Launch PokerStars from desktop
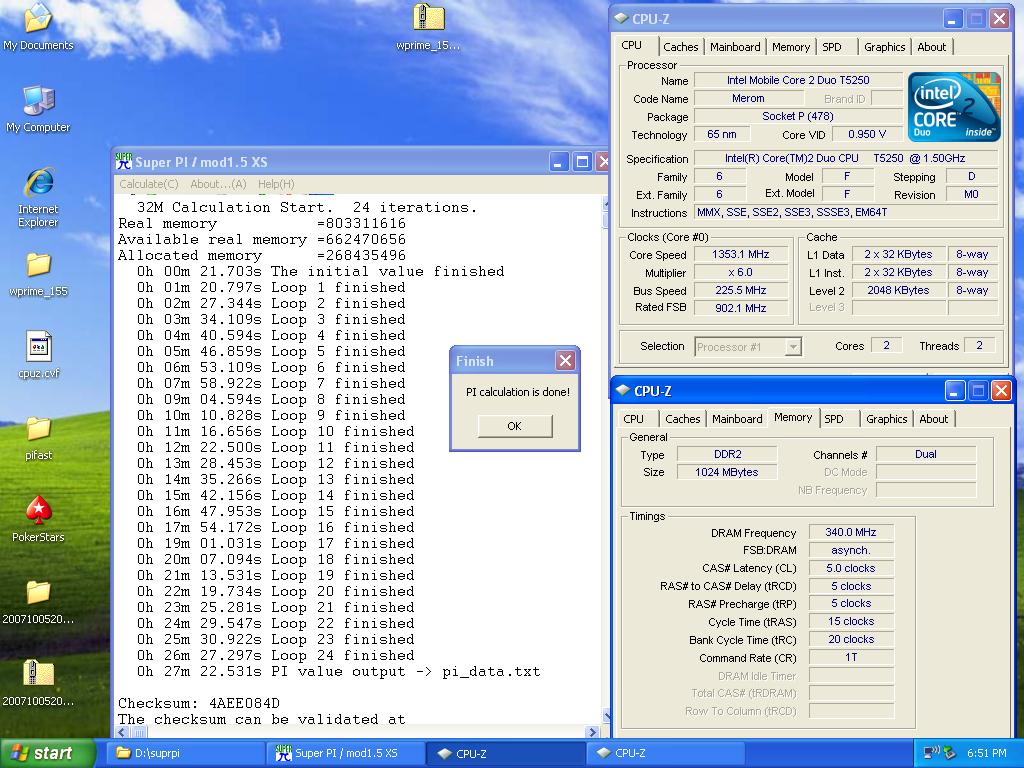 click(38, 519)
